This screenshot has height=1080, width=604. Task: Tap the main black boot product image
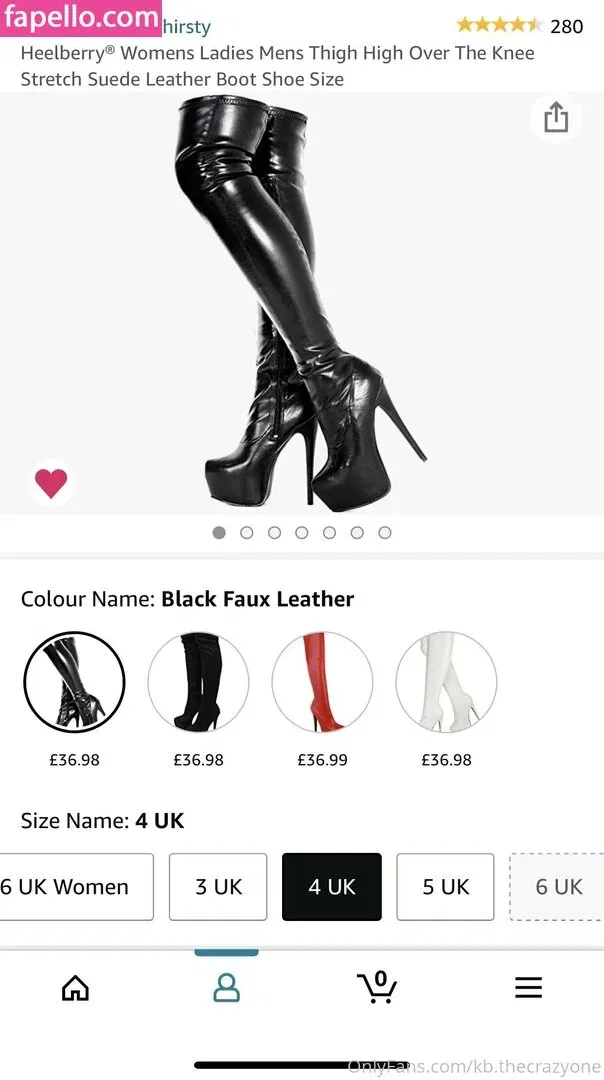(x=302, y=303)
